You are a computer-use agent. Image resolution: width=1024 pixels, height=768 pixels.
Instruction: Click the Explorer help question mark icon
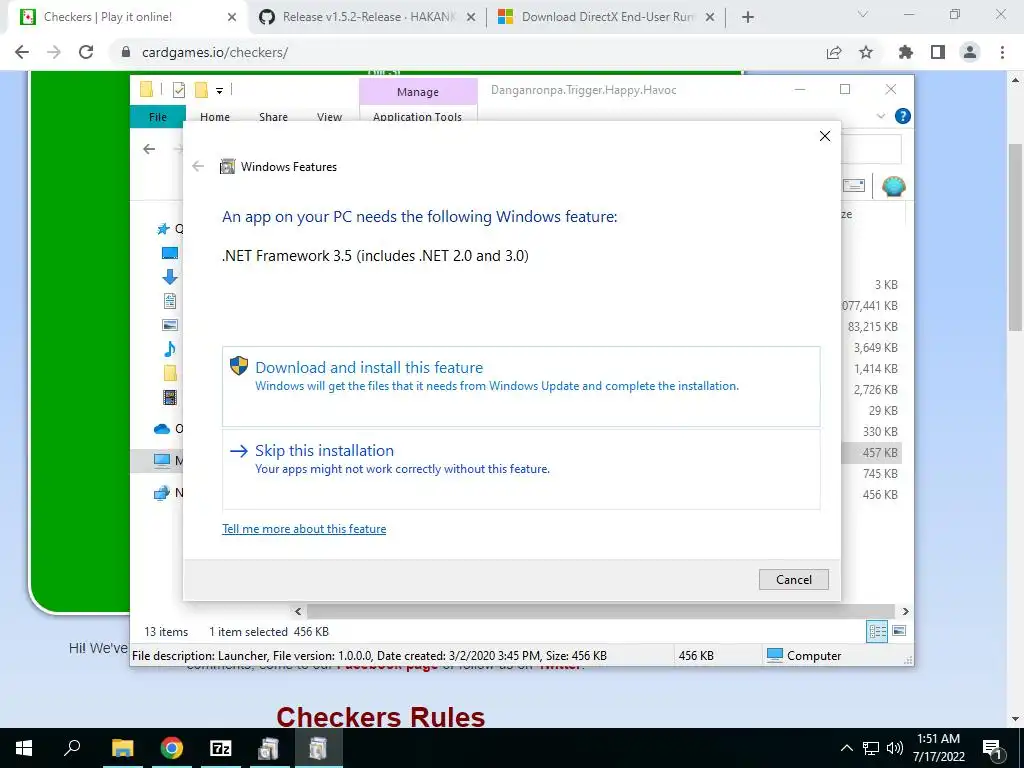click(x=903, y=116)
